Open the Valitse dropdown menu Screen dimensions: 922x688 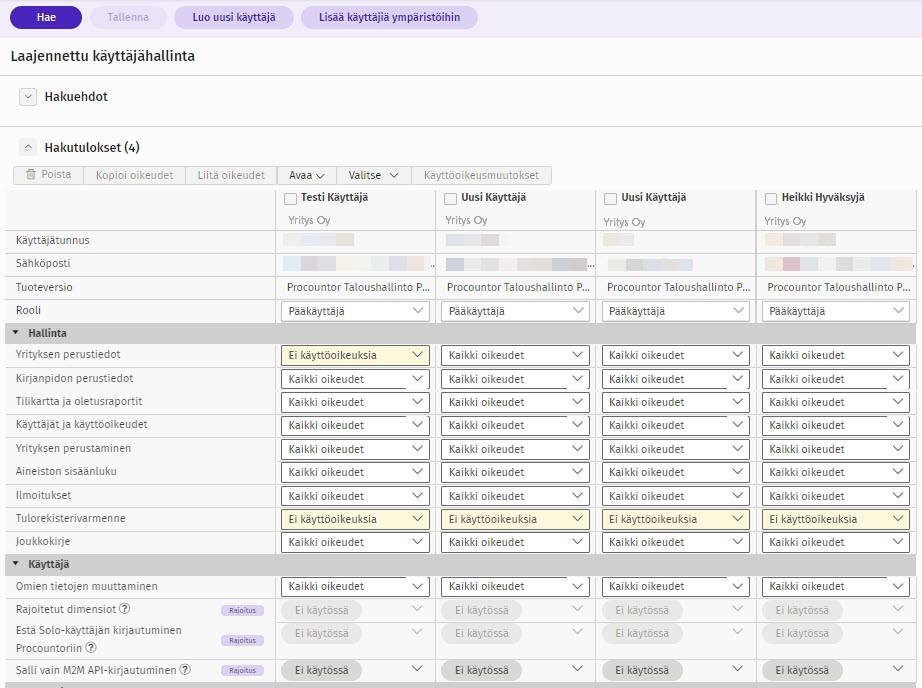373,175
